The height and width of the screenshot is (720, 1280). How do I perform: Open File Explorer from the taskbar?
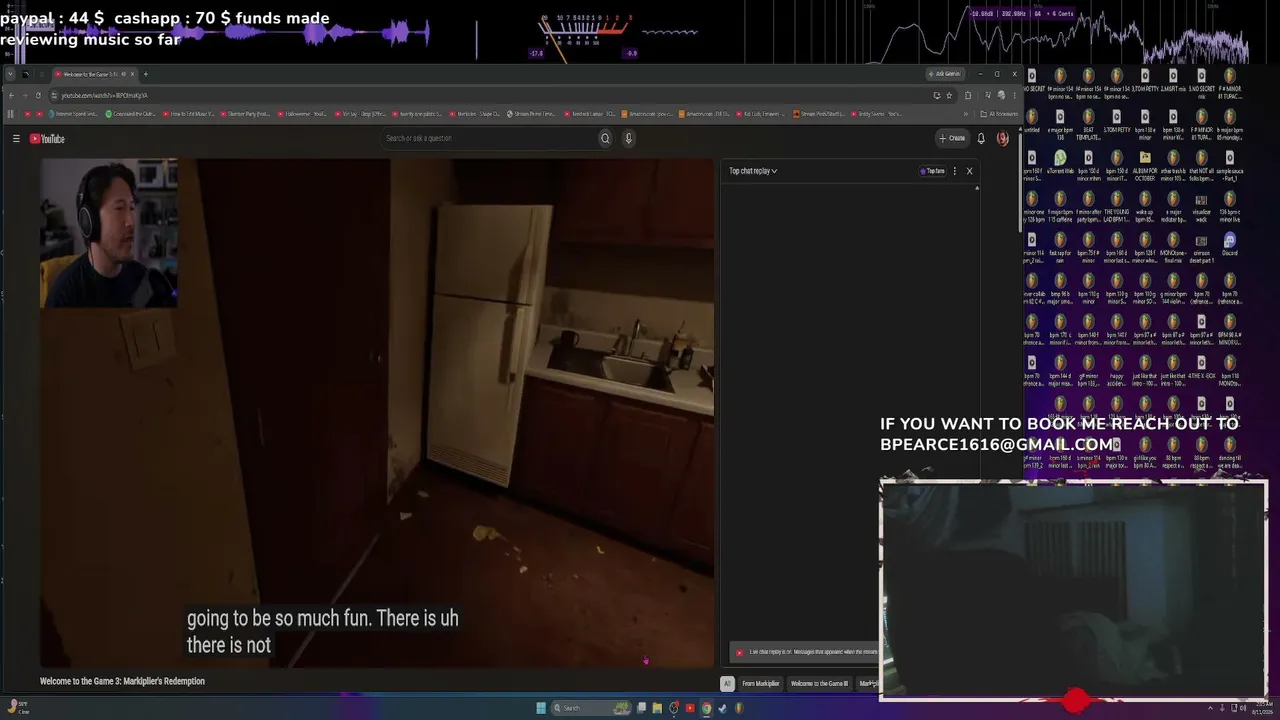point(657,708)
